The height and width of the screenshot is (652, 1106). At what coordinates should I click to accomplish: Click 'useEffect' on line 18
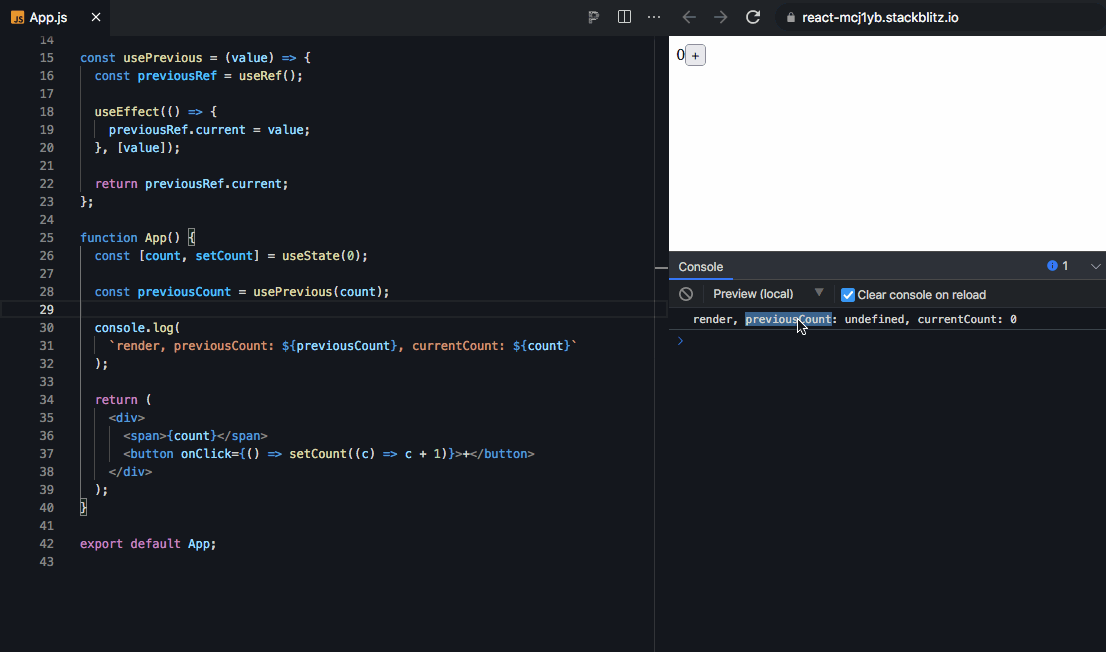127,111
